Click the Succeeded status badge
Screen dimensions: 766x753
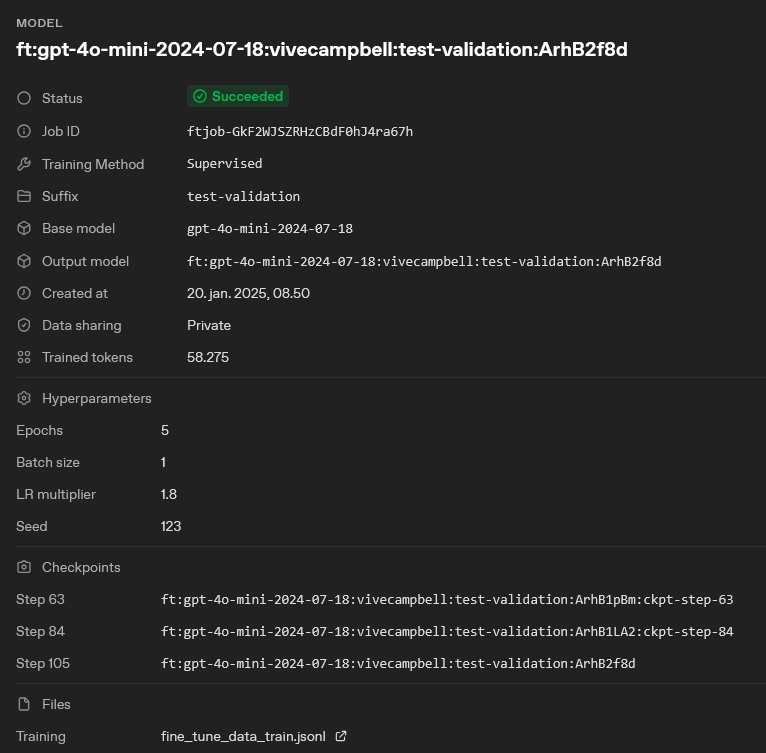(x=238, y=96)
